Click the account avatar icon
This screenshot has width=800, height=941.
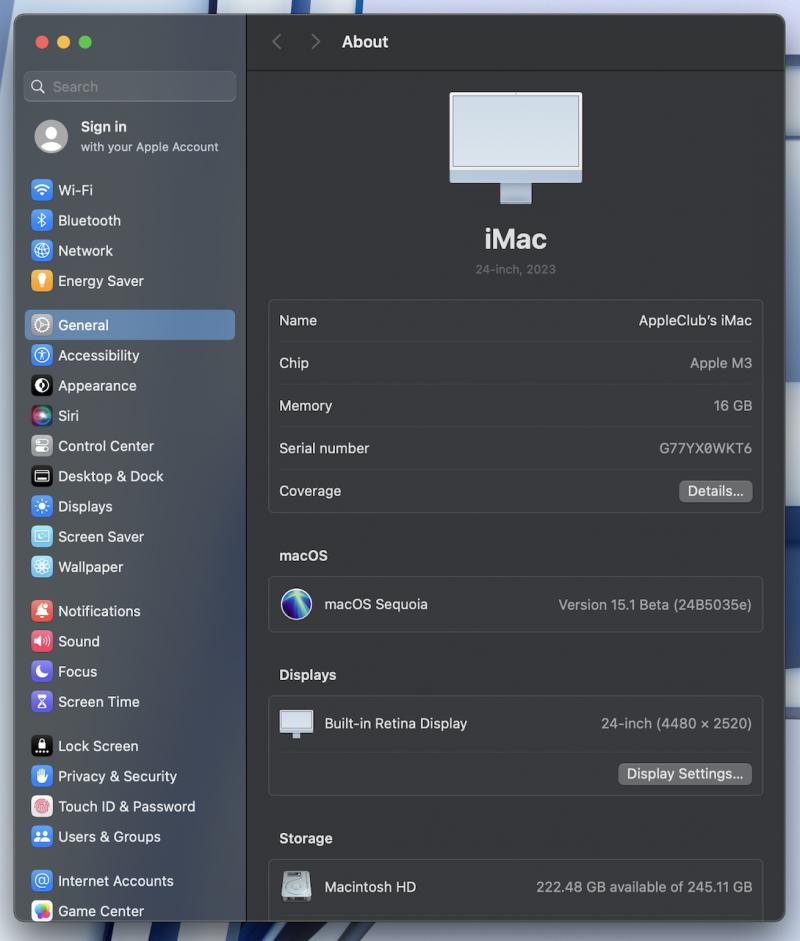click(51, 136)
